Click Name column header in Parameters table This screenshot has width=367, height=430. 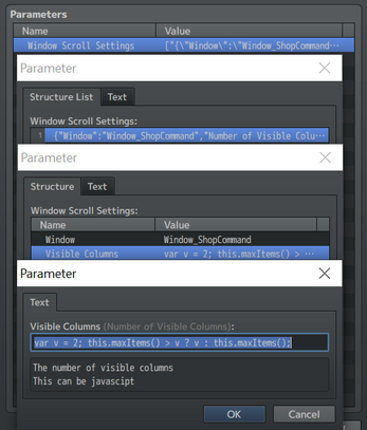tap(85, 31)
